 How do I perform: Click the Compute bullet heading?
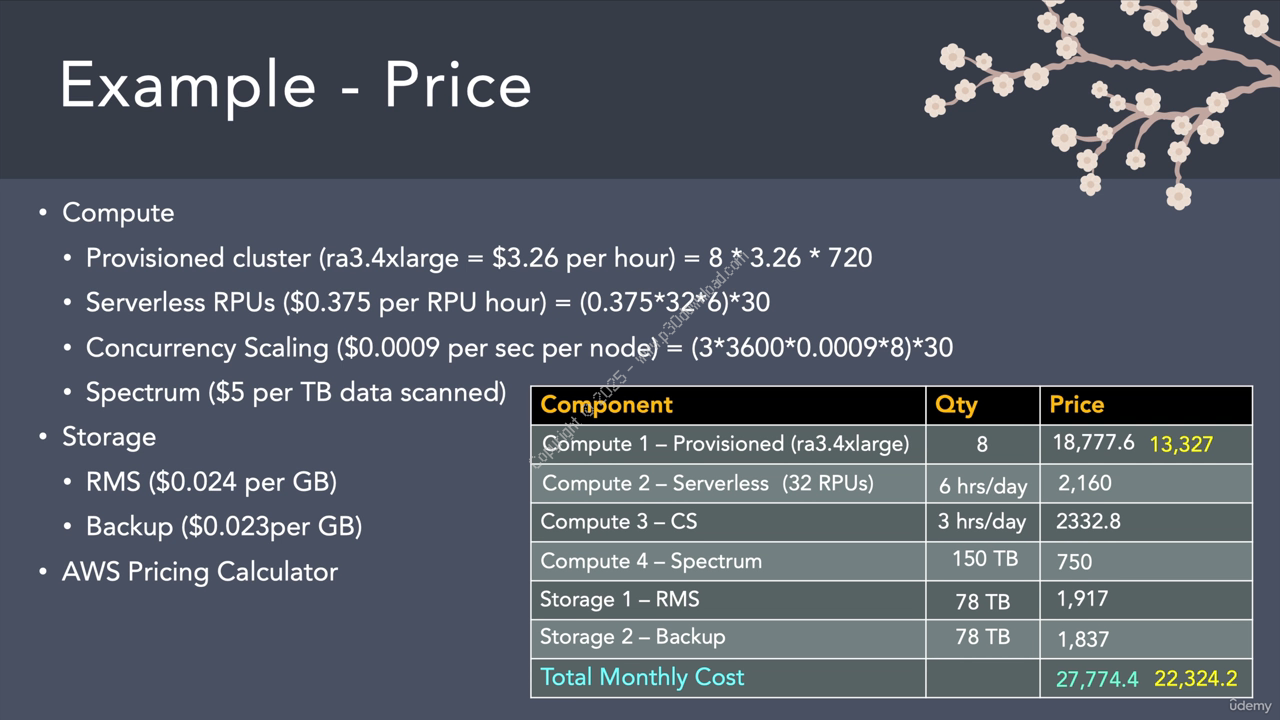point(118,213)
